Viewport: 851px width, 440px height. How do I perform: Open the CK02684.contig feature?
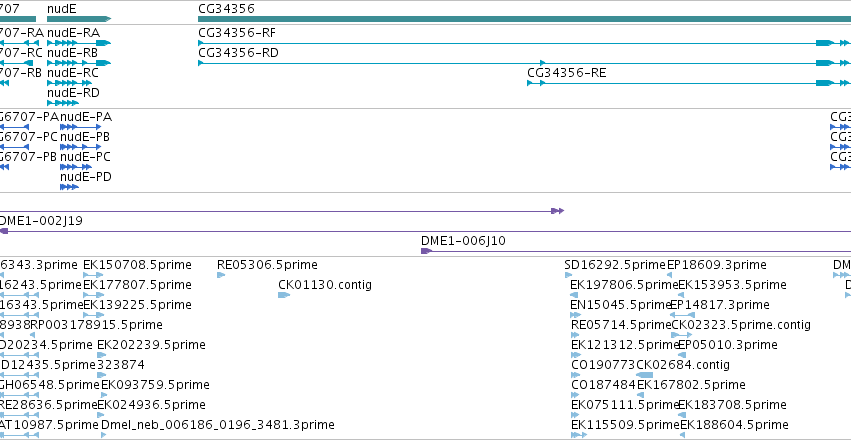(x=644, y=375)
